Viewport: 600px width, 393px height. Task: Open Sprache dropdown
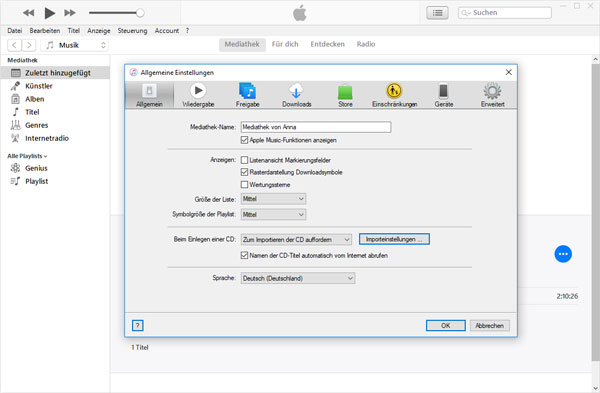(298, 278)
